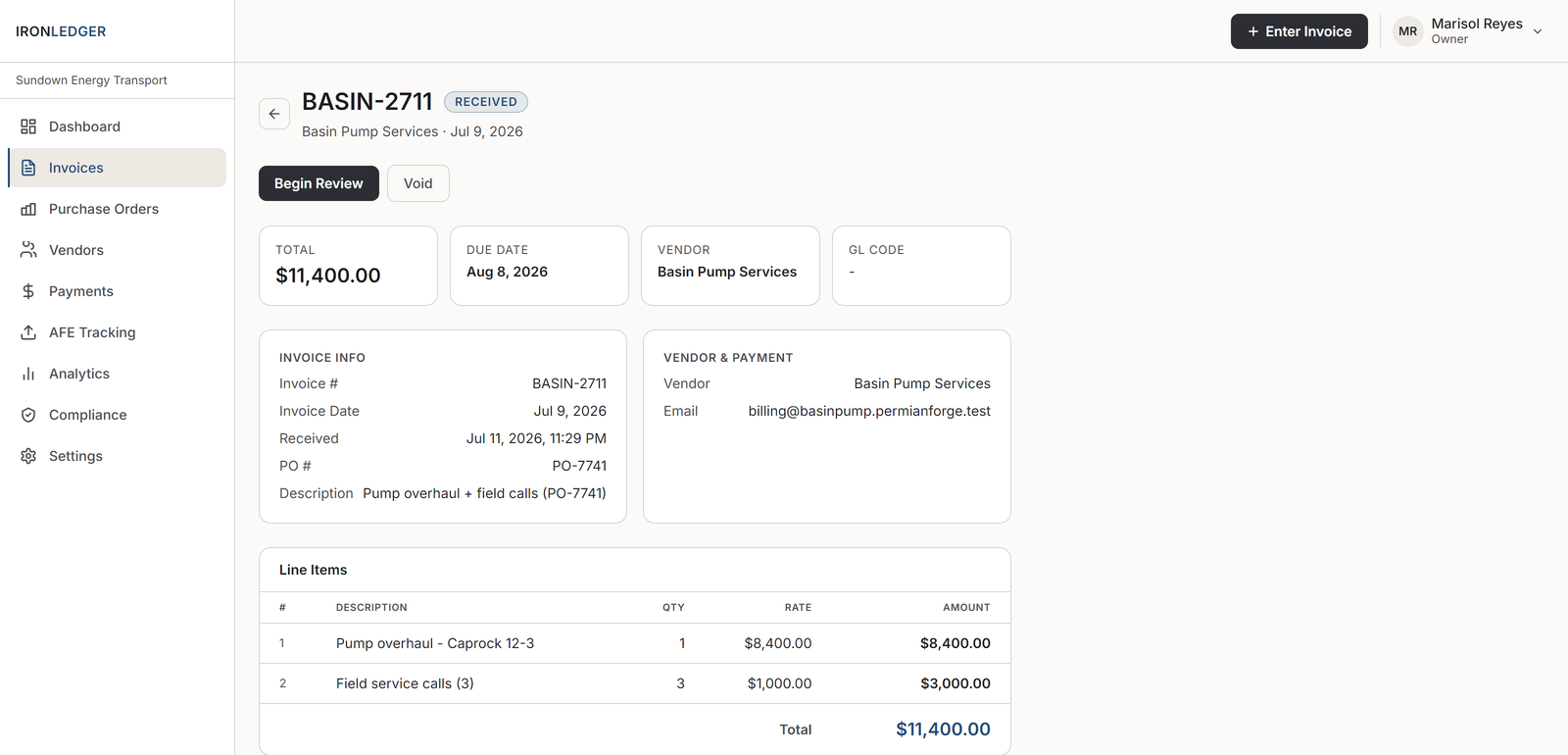Viewport: 1568px width, 755px height.
Task: Click the Purchase Orders icon
Action: click(28, 209)
